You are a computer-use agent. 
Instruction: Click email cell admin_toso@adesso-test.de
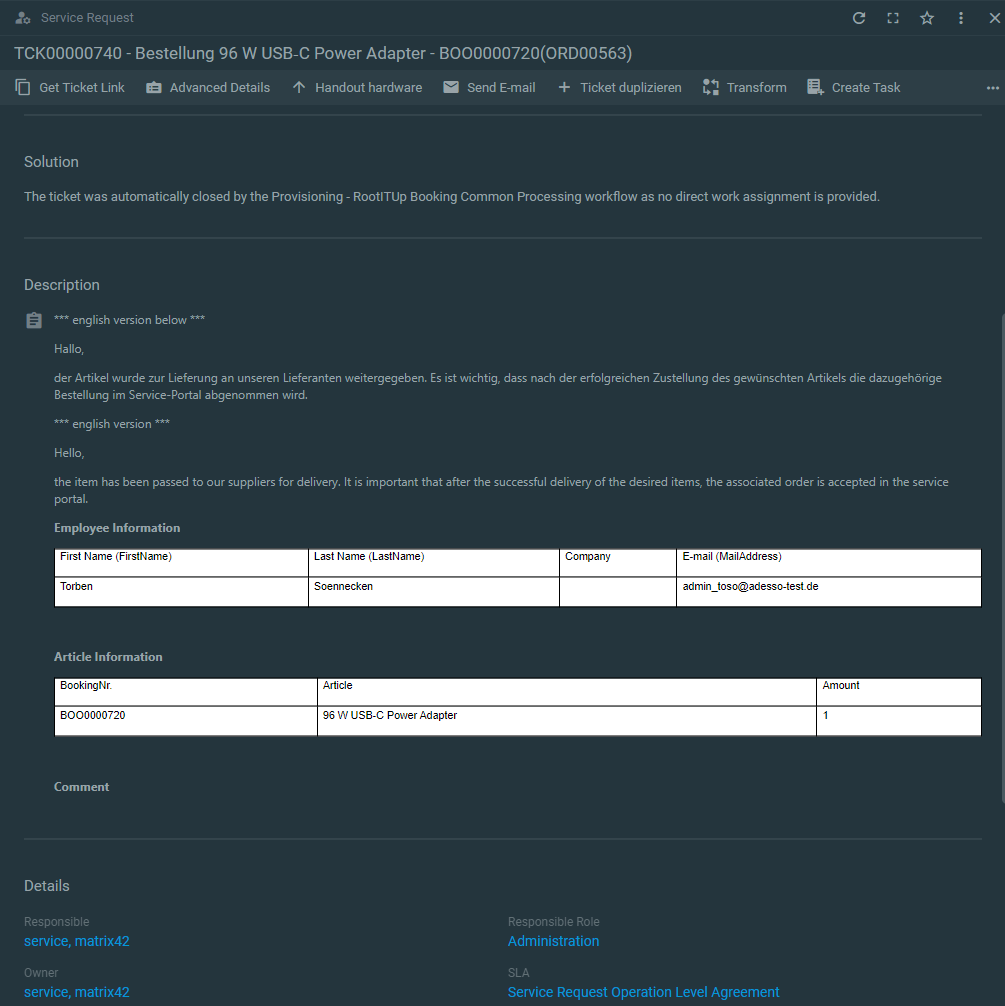829,592
